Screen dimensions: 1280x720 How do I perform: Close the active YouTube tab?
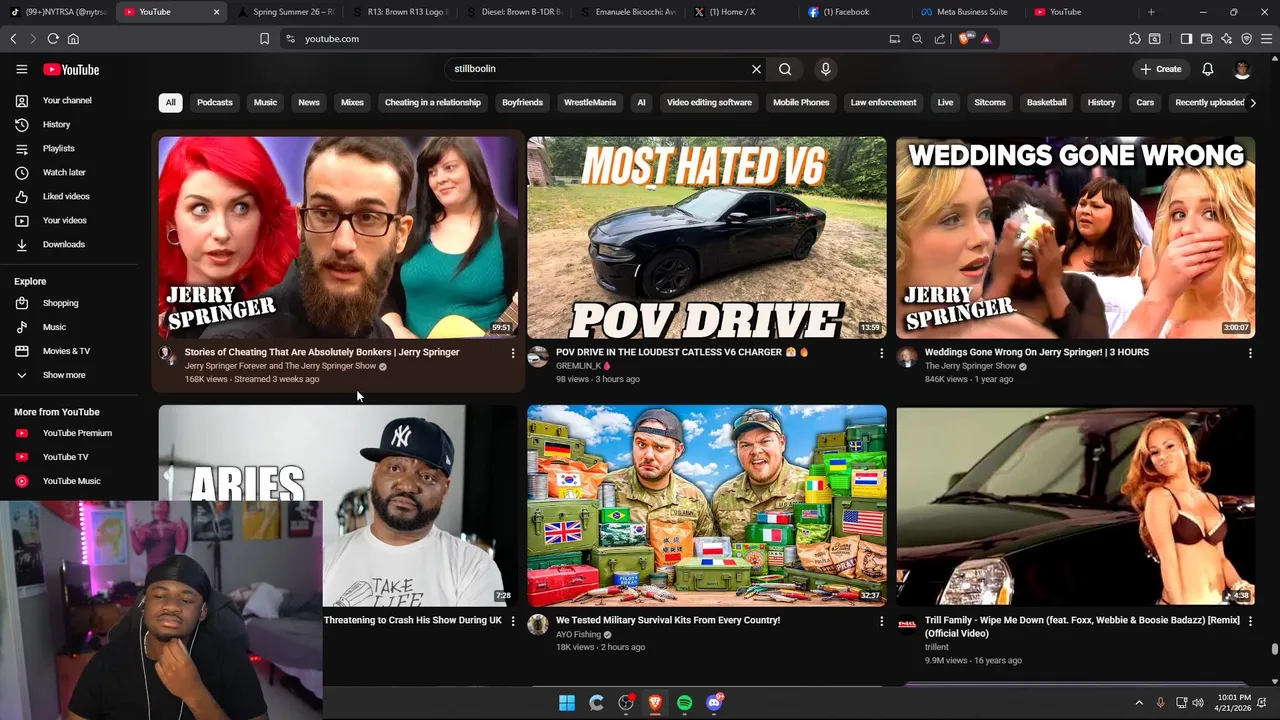(217, 12)
